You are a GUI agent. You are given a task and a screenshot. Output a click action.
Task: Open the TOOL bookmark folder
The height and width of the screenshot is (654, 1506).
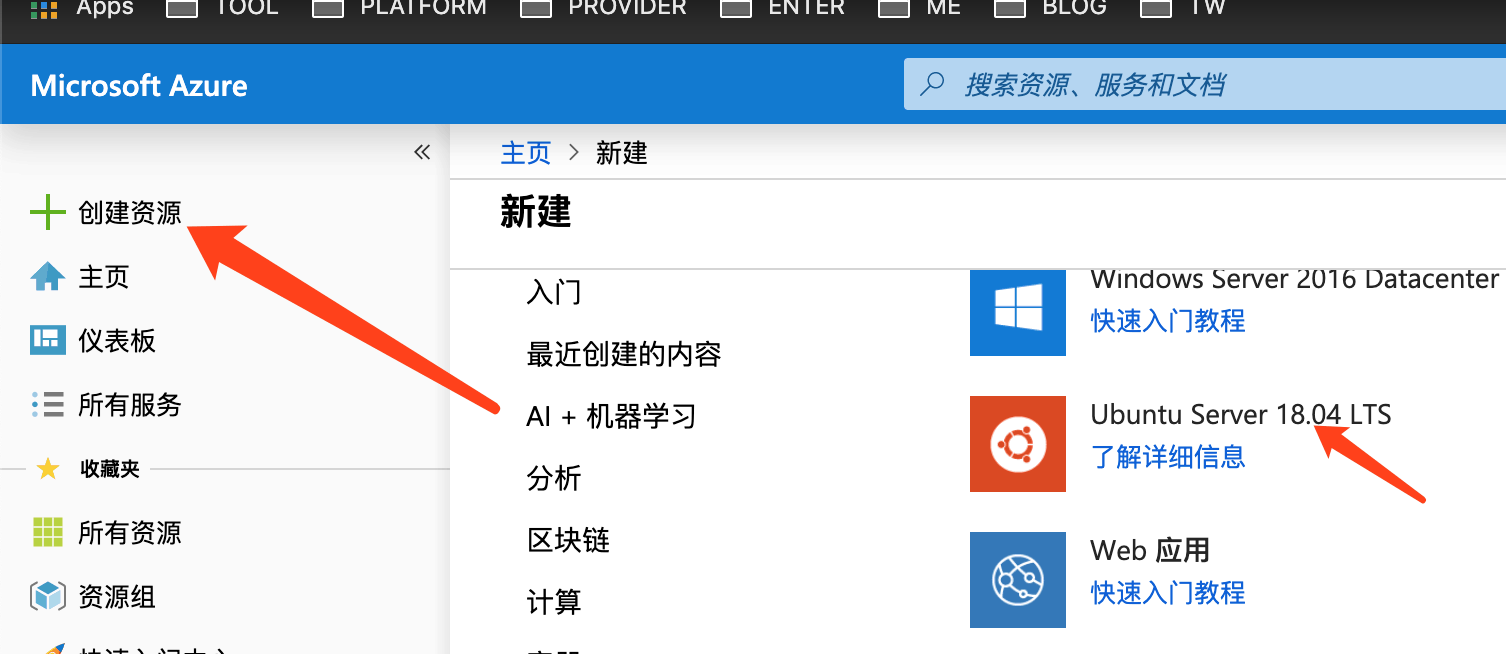[223, 8]
